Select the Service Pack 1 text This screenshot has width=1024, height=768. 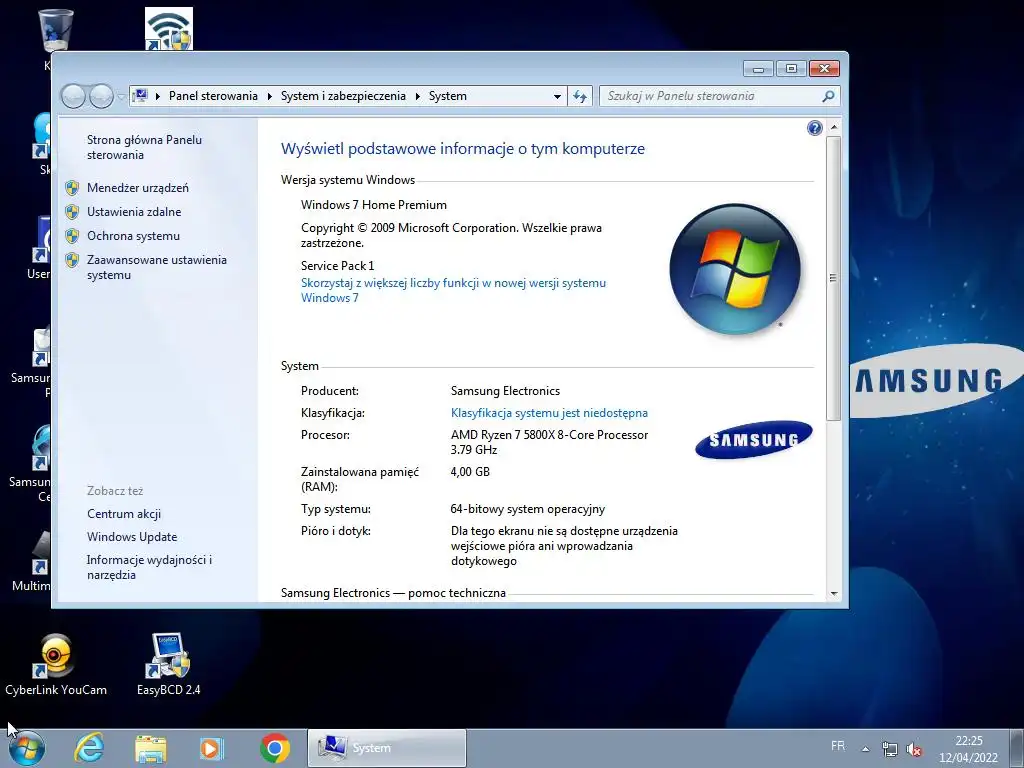(338, 266)
